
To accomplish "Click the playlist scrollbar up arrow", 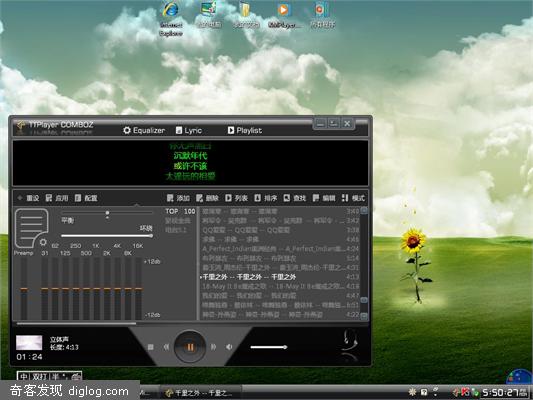I will (x=364, y=210).
